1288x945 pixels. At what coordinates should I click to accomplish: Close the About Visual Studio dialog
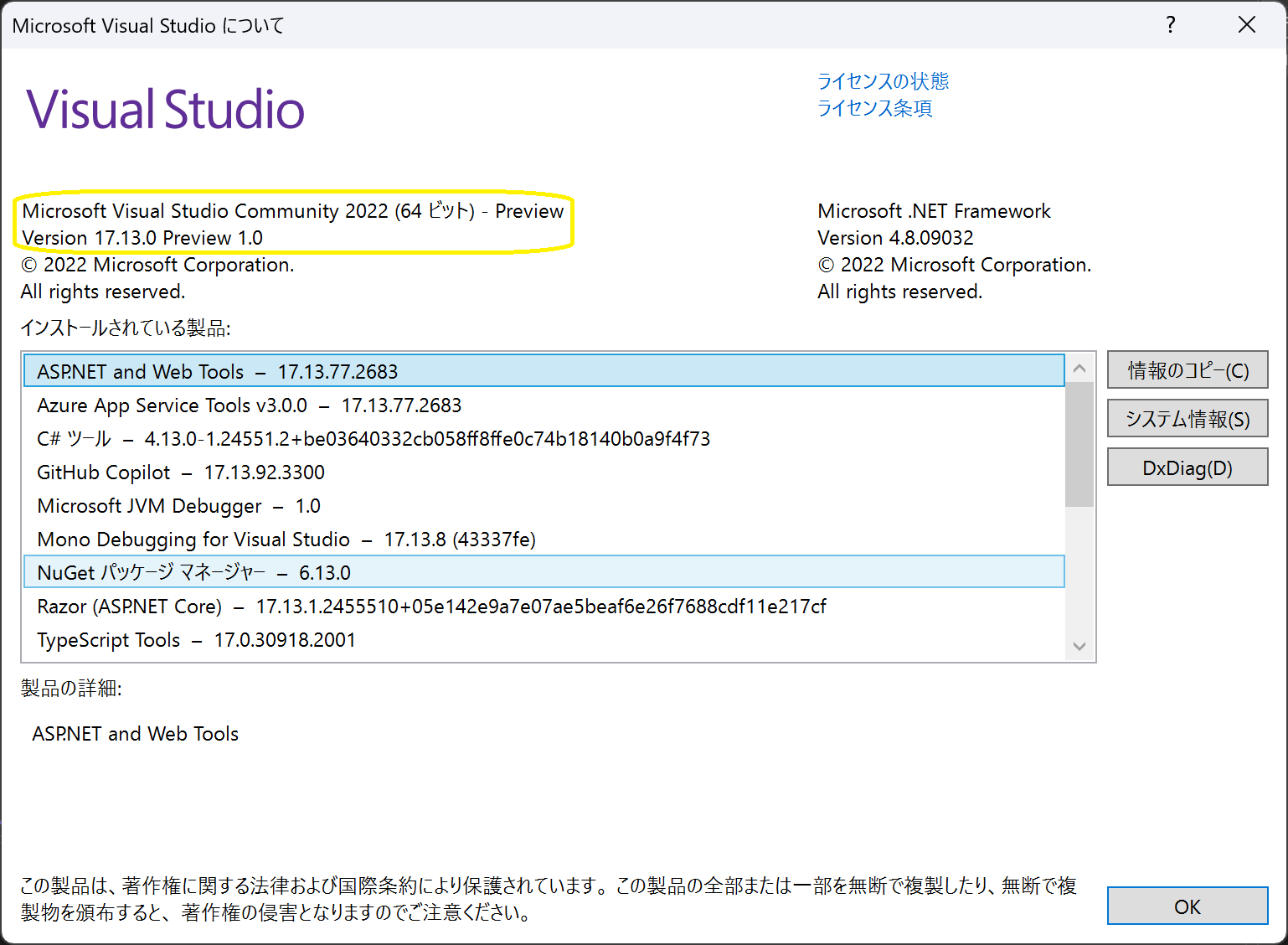1247,24
